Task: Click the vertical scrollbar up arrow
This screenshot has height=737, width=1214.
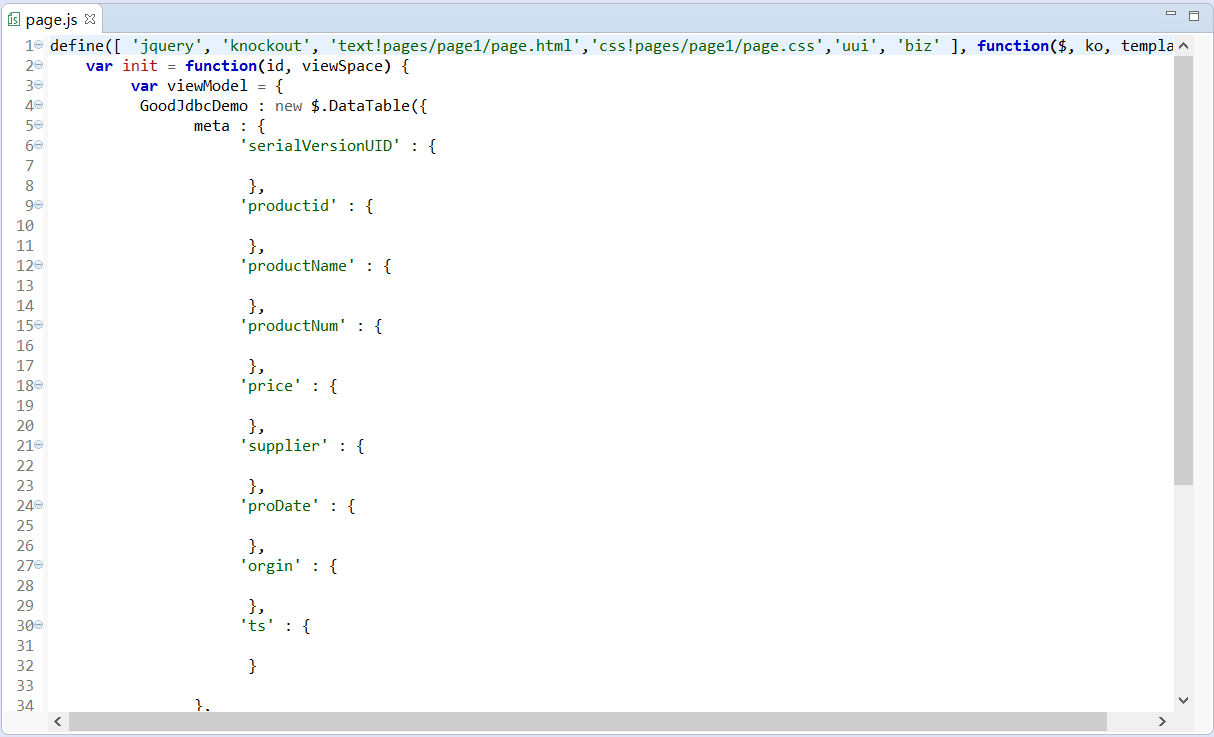Action: click(1183, 46)
